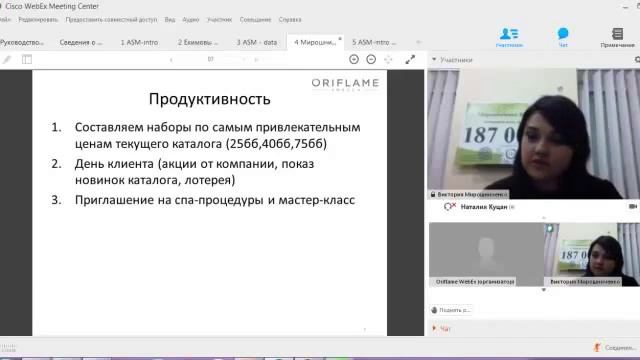Switch to the Сведения о tab

click(81, 42)
